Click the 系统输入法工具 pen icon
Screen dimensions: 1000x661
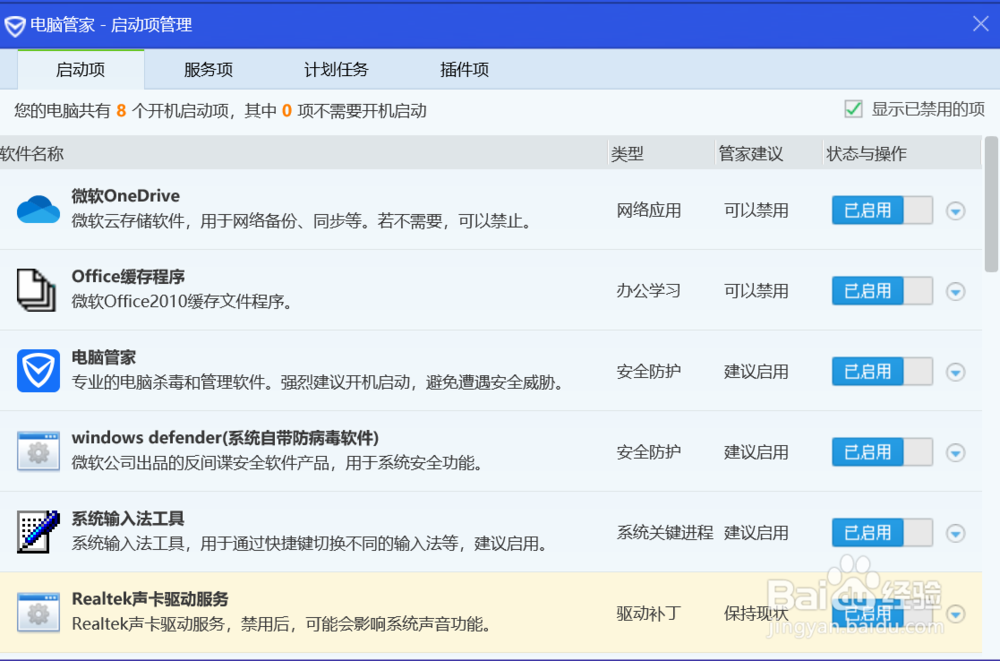point(38,531)
